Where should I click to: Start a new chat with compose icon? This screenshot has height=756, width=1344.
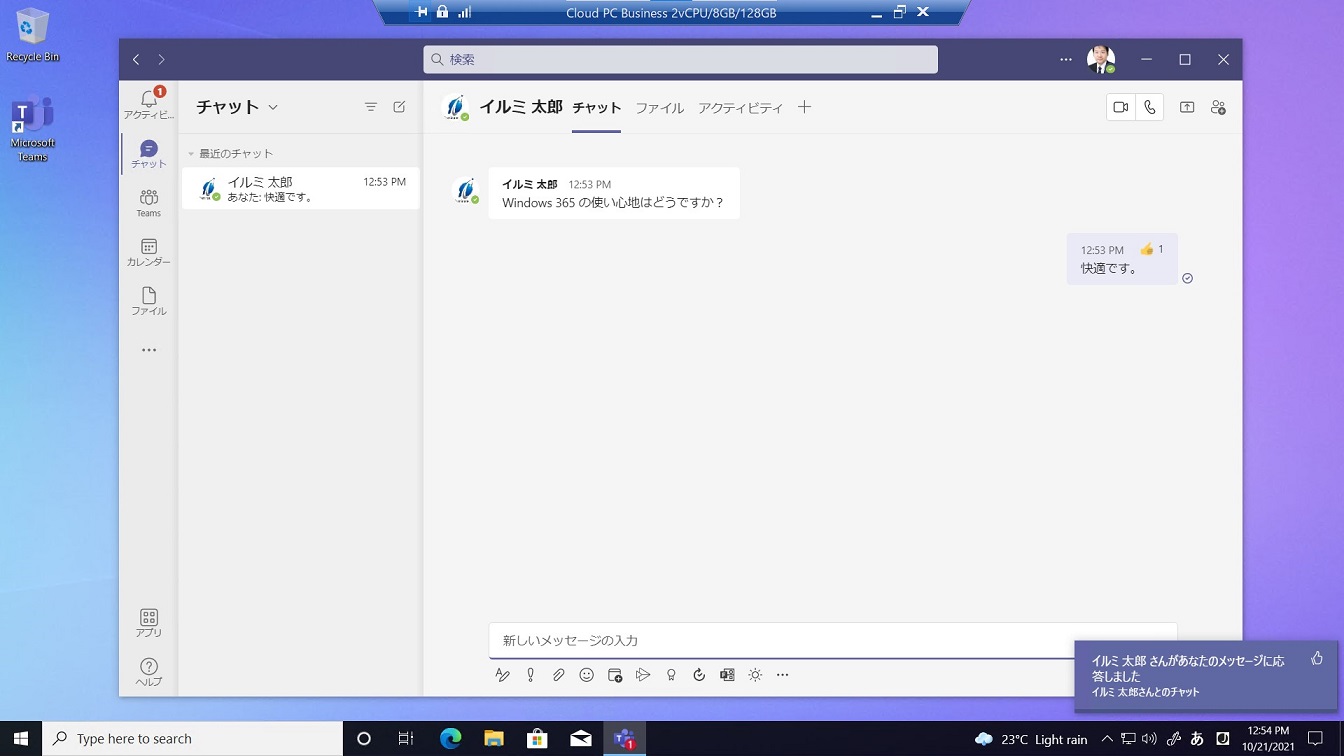pos(399,107)
